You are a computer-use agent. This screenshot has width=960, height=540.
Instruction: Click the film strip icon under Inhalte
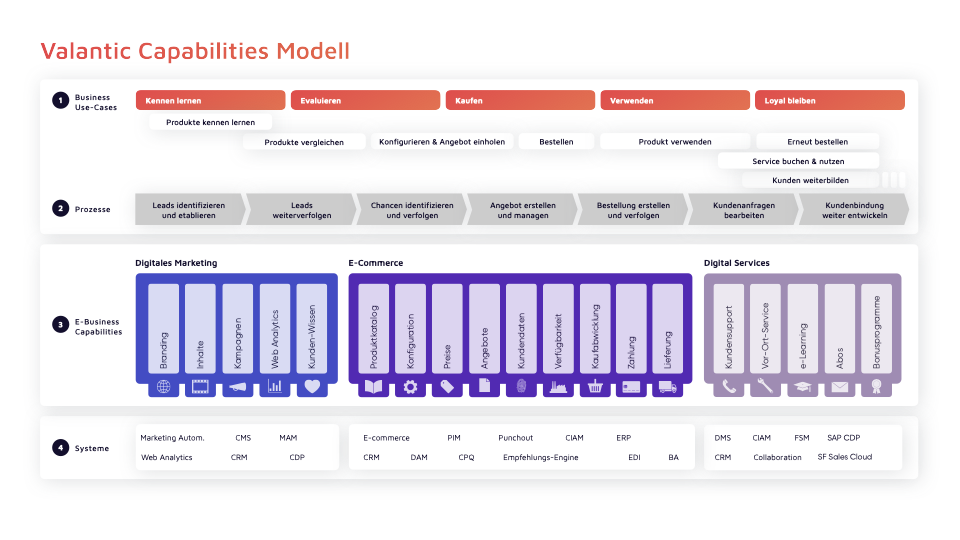click(x=201, y=386)
